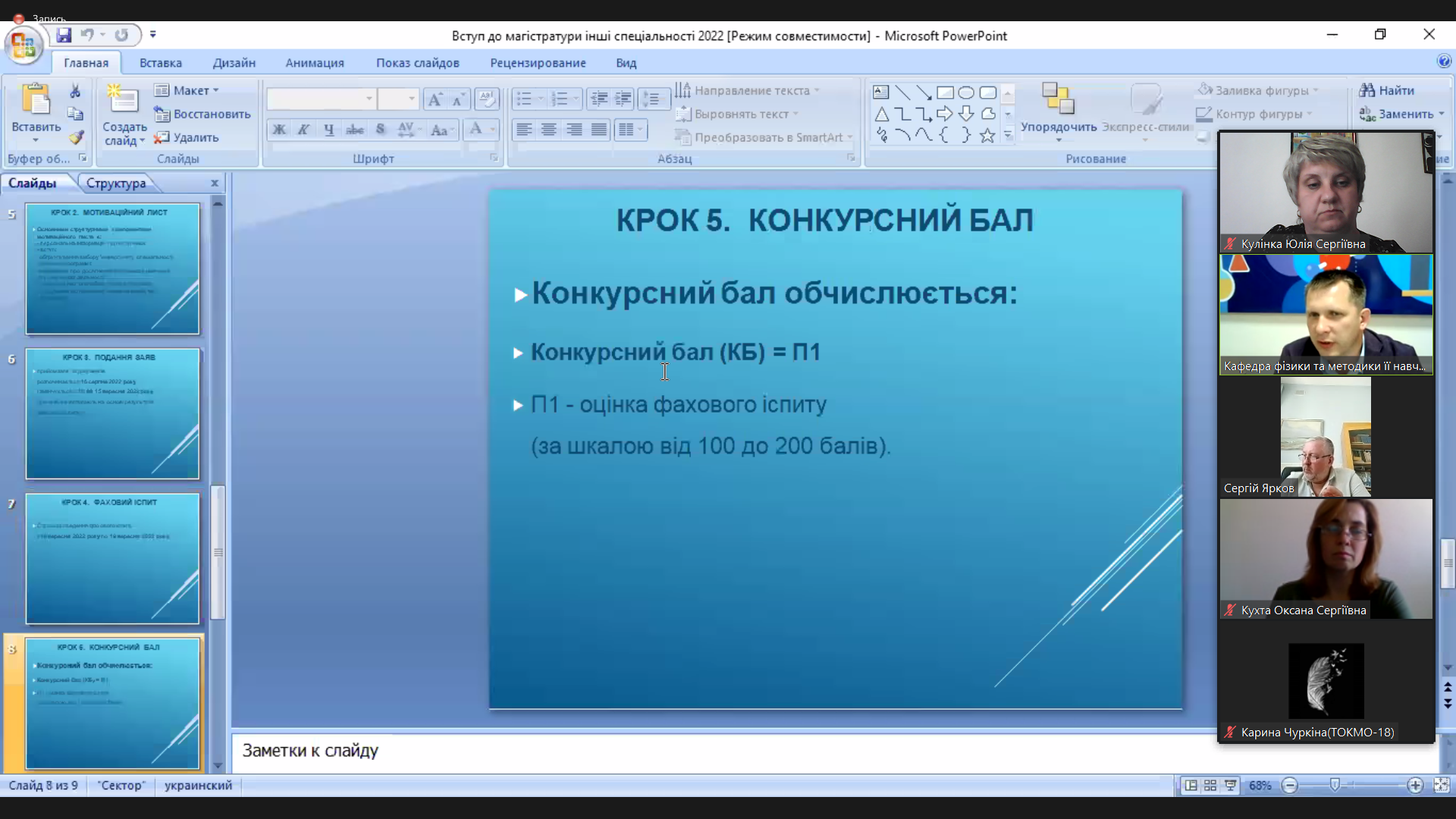Open the Office button menu
This screenshot has width=1456, height=819.
pyautogui.click(x=24, y=45)
